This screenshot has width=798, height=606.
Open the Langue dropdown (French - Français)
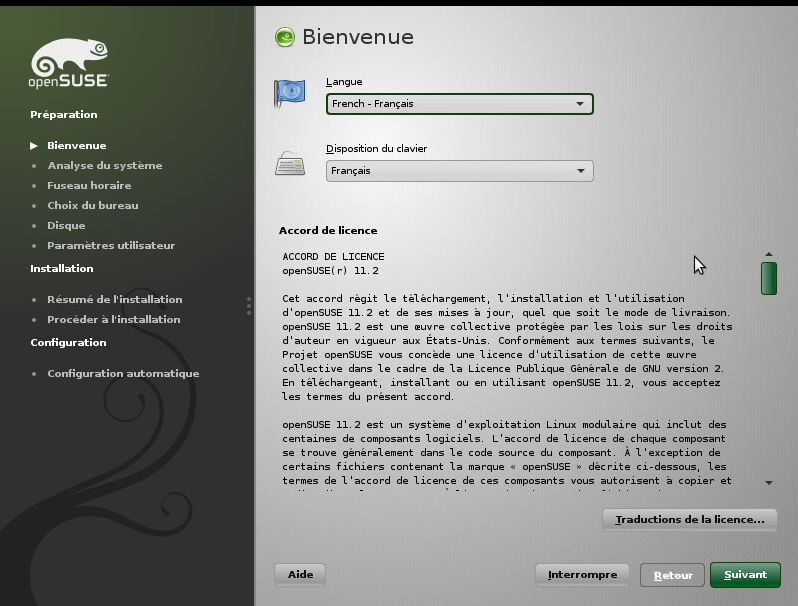pos(460,104)
